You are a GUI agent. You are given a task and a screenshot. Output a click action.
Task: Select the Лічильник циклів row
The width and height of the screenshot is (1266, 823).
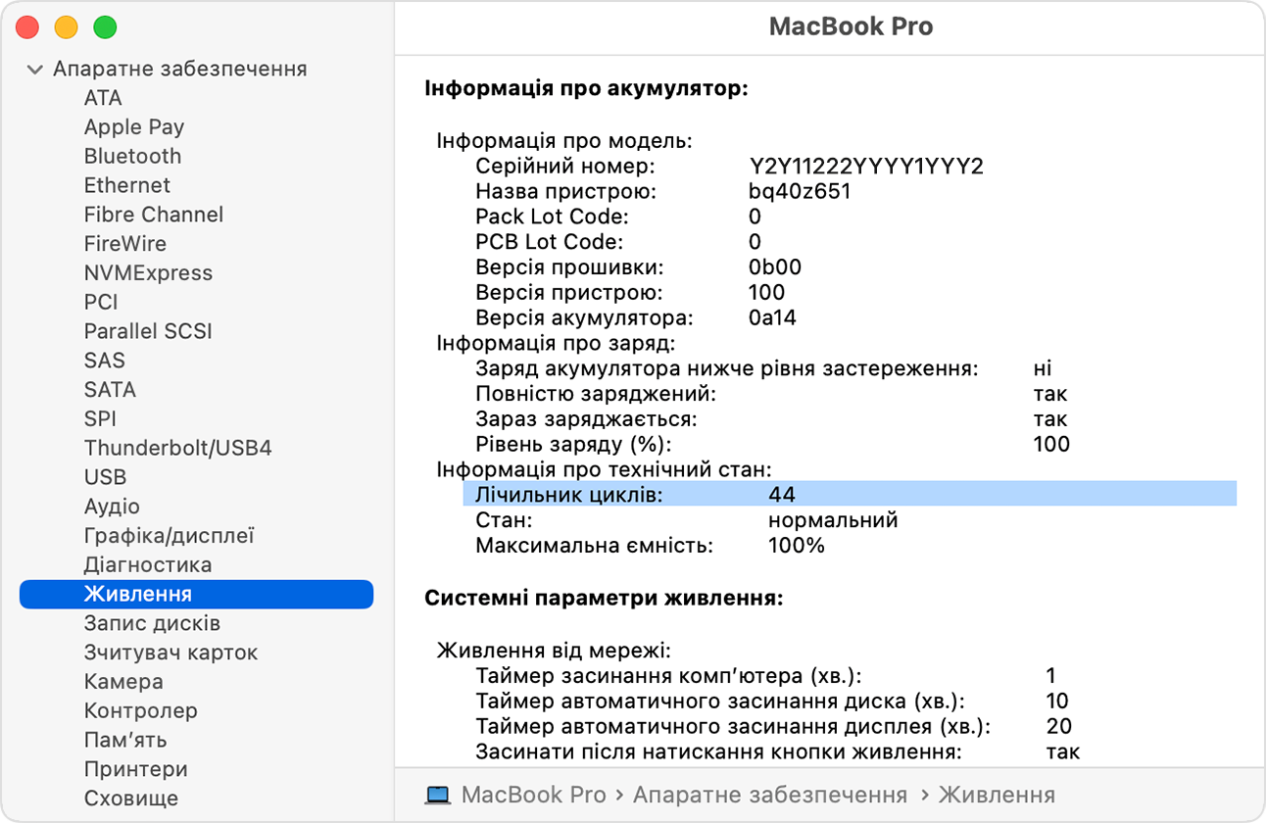(x=850, y=494)
